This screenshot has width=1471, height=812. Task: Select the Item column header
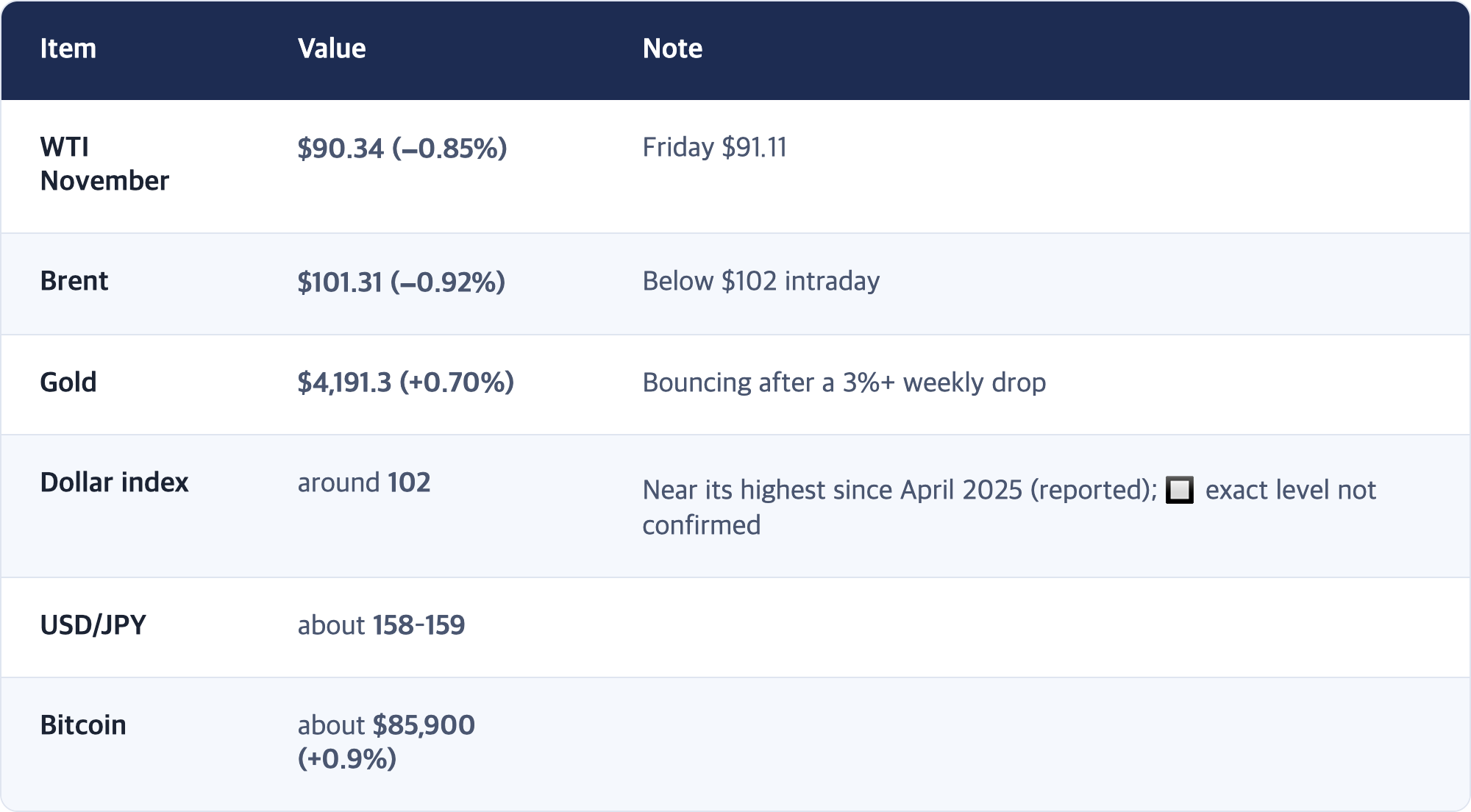coord(68,49)
